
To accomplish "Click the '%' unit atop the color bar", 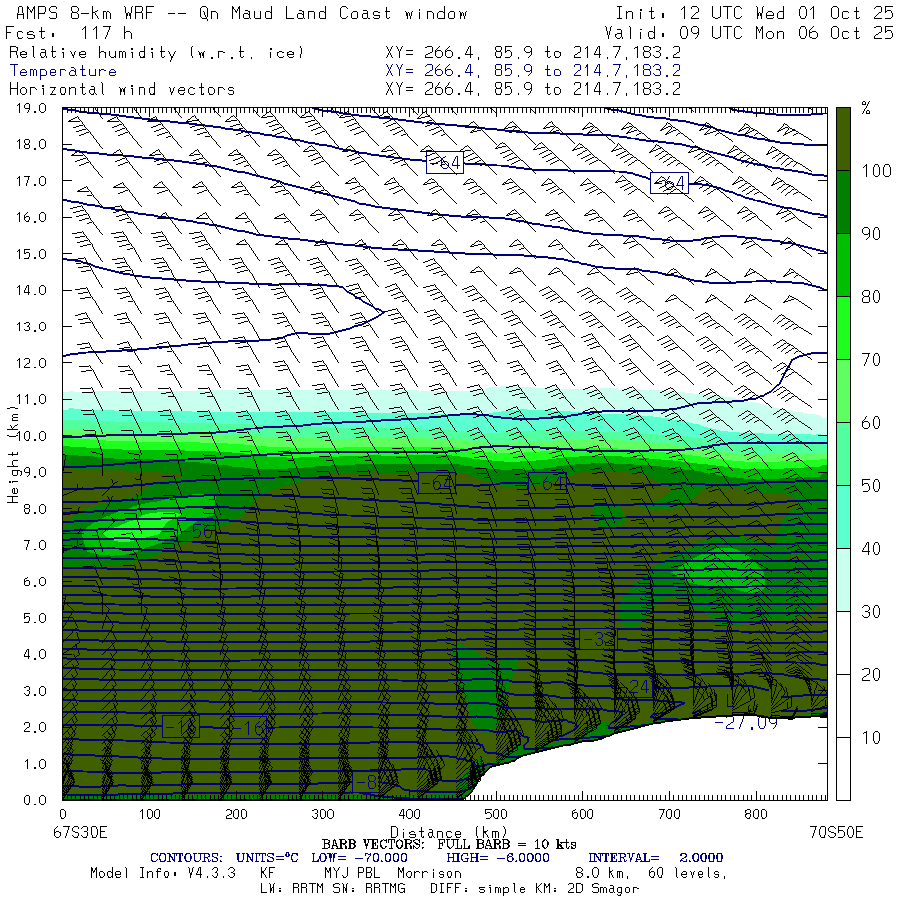I will (866, 108).
